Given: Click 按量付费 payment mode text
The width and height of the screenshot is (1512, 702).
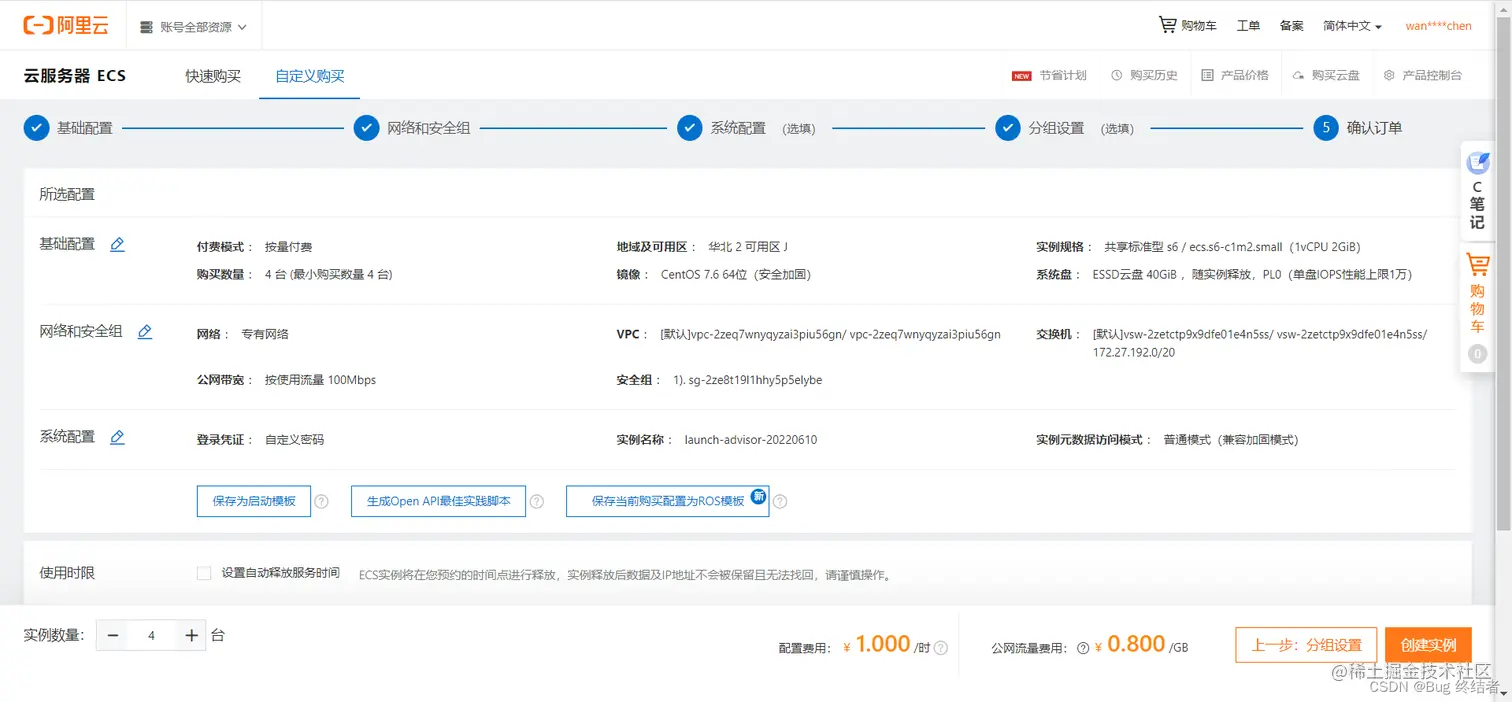Looking at the screenshot, I should [x=288, y=247].
